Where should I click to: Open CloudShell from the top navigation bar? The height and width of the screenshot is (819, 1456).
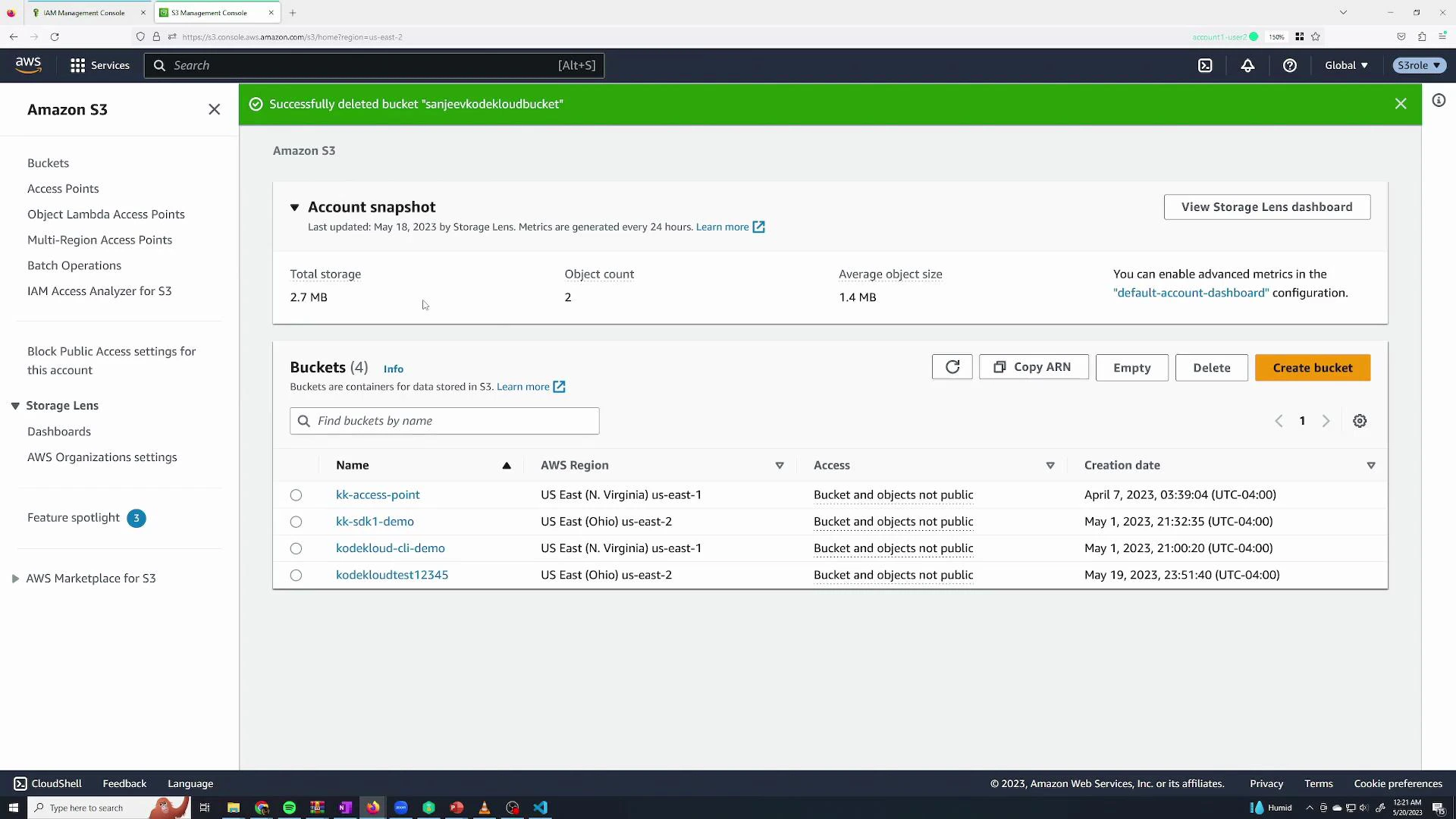pyautogui.click(x=1206, y=65)
